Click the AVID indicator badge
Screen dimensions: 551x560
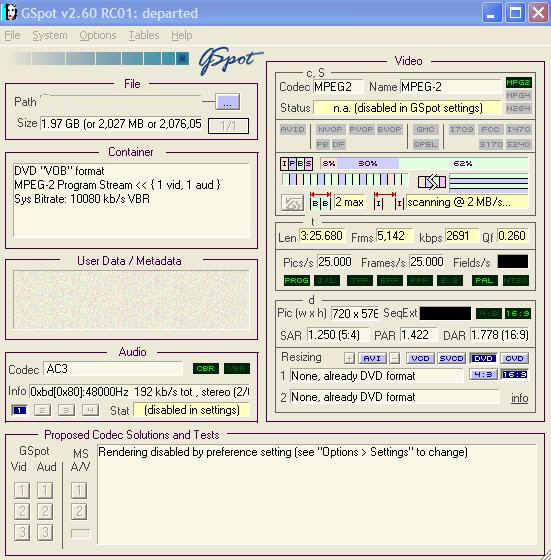coord(292,129)
